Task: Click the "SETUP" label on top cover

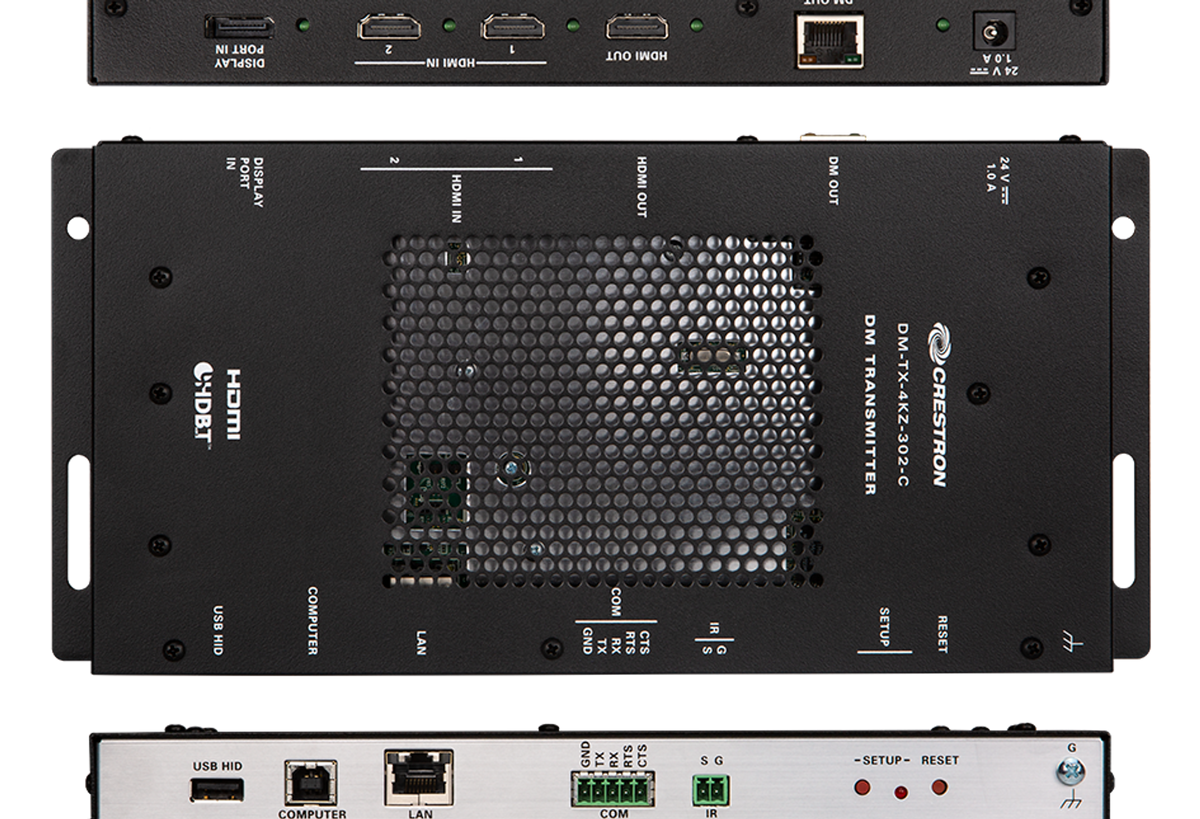Action: point(884,626)
